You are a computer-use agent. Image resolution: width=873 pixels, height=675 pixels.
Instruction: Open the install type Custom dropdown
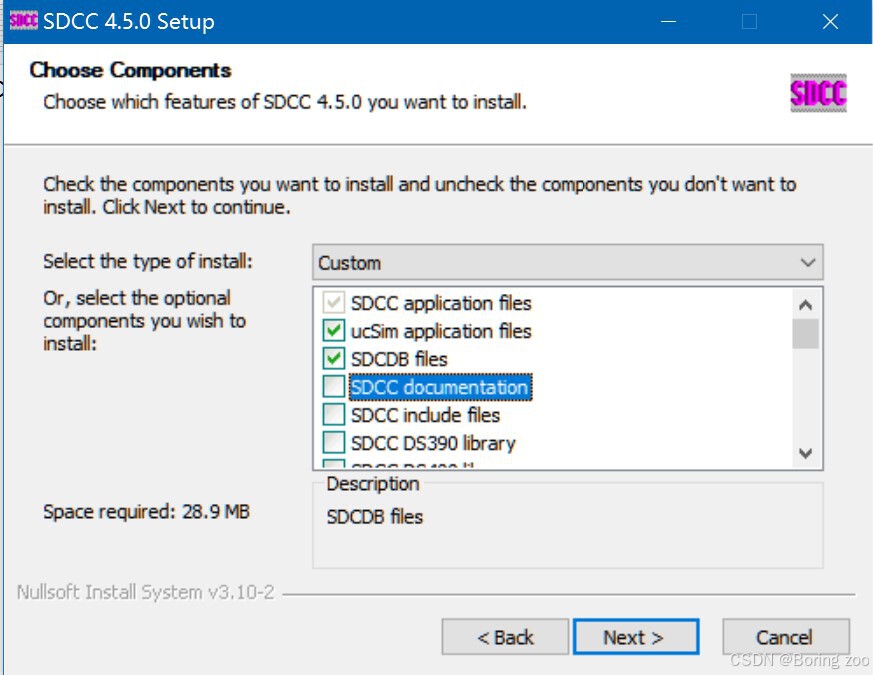pos(567,262)
